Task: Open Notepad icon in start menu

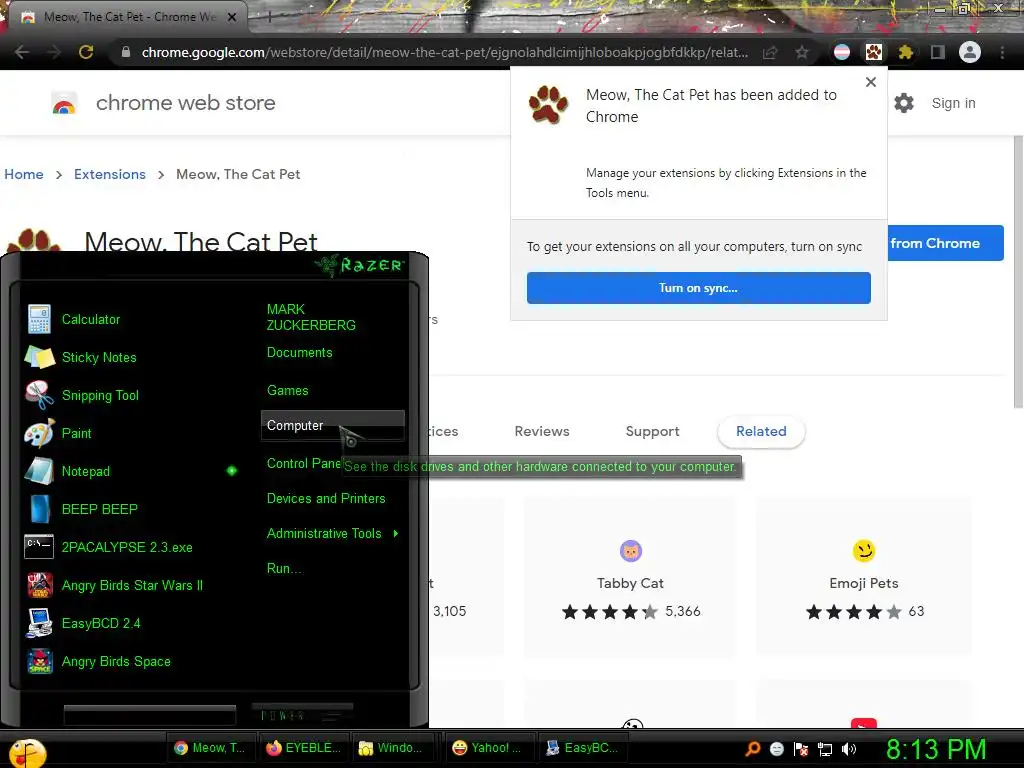Action: click(39, 471)
